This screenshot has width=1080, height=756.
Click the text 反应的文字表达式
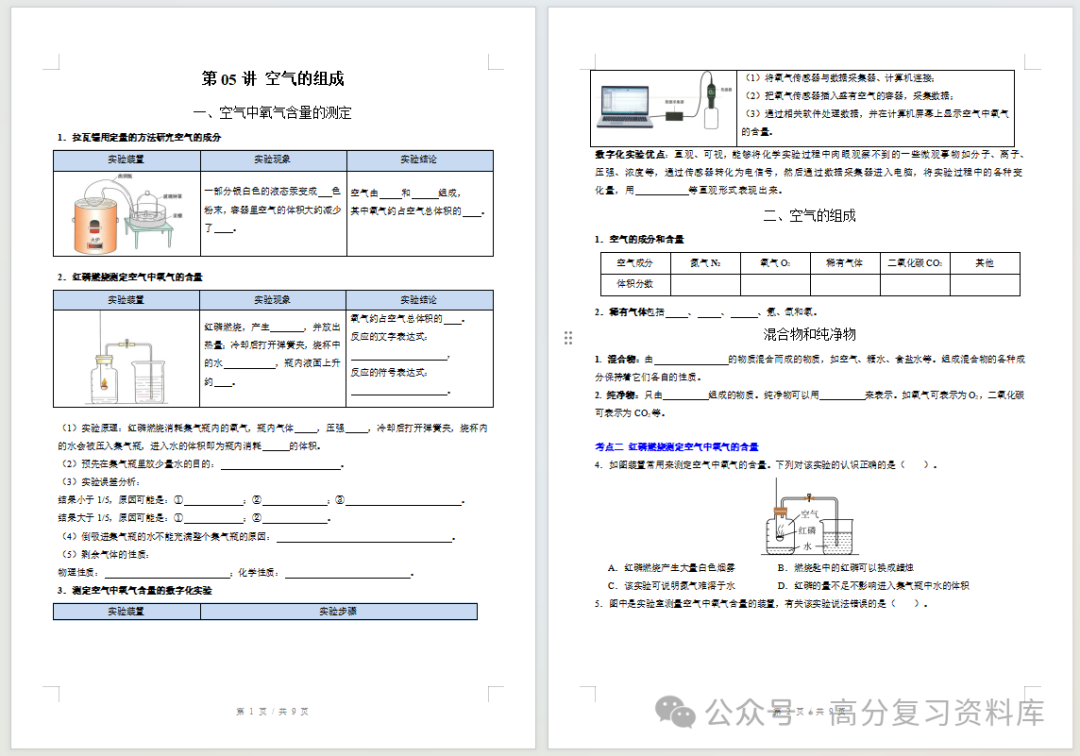click(x=389, y=337)
